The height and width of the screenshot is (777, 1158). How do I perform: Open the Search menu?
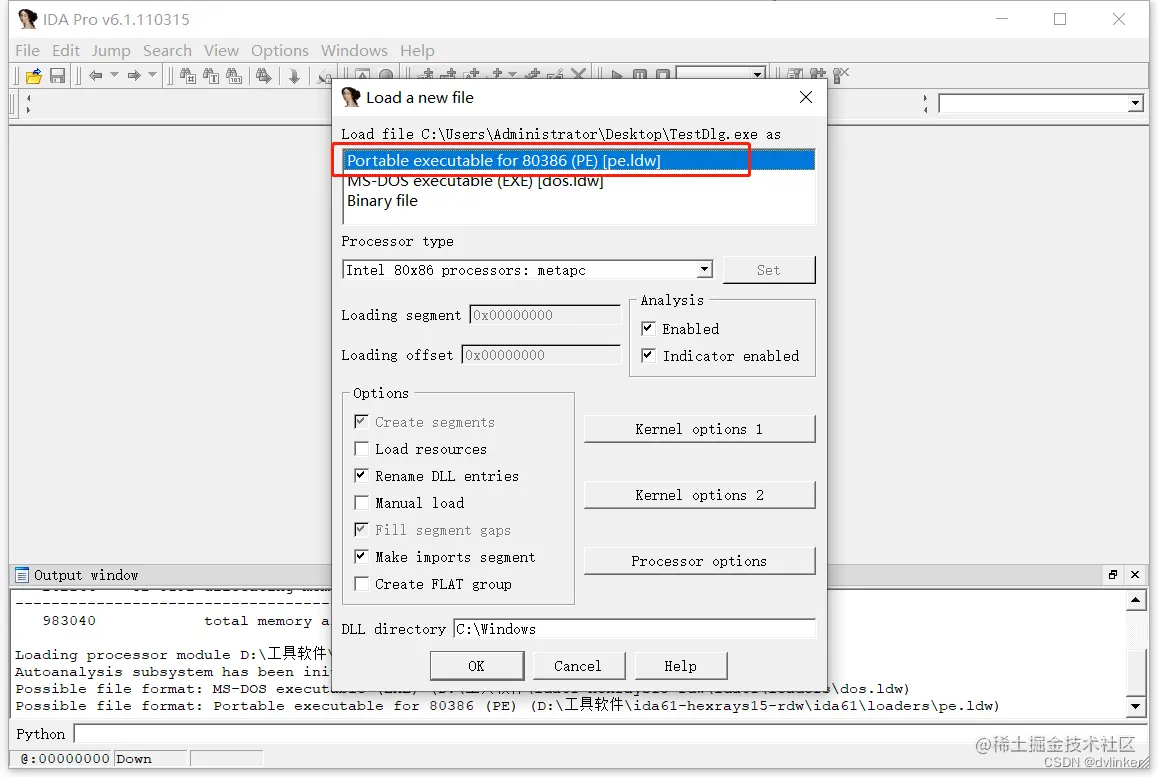click(x=167, y=50)
